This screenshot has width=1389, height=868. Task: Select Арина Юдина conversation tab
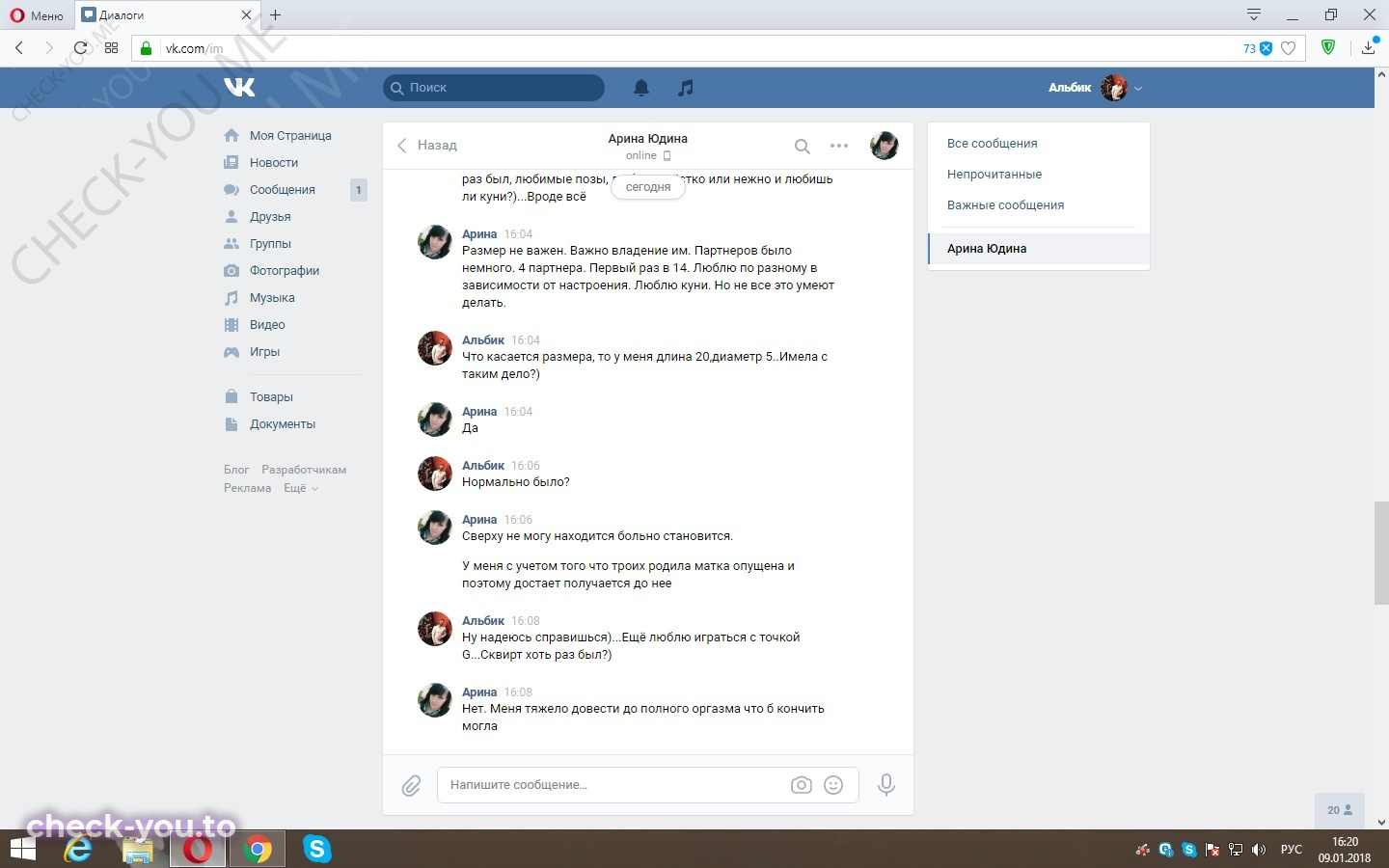tap(1039, 249)
